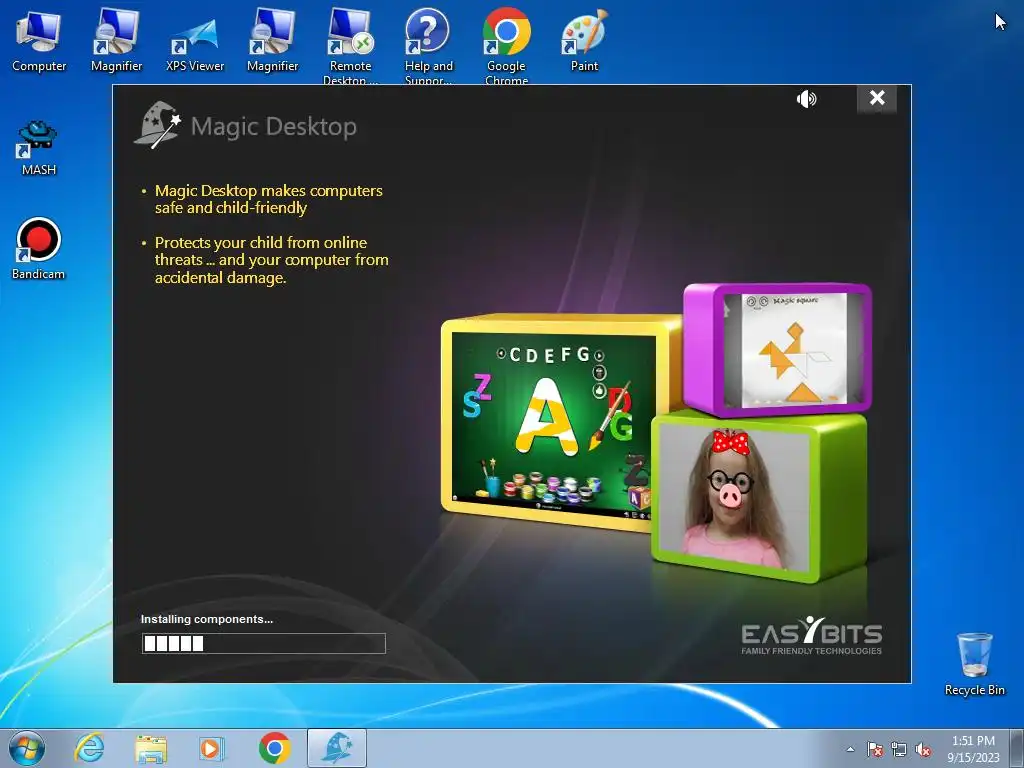The image size is (1024, 768).
Task: Click the Show desktop button at taskbar end
Action: coord(1017,749)
